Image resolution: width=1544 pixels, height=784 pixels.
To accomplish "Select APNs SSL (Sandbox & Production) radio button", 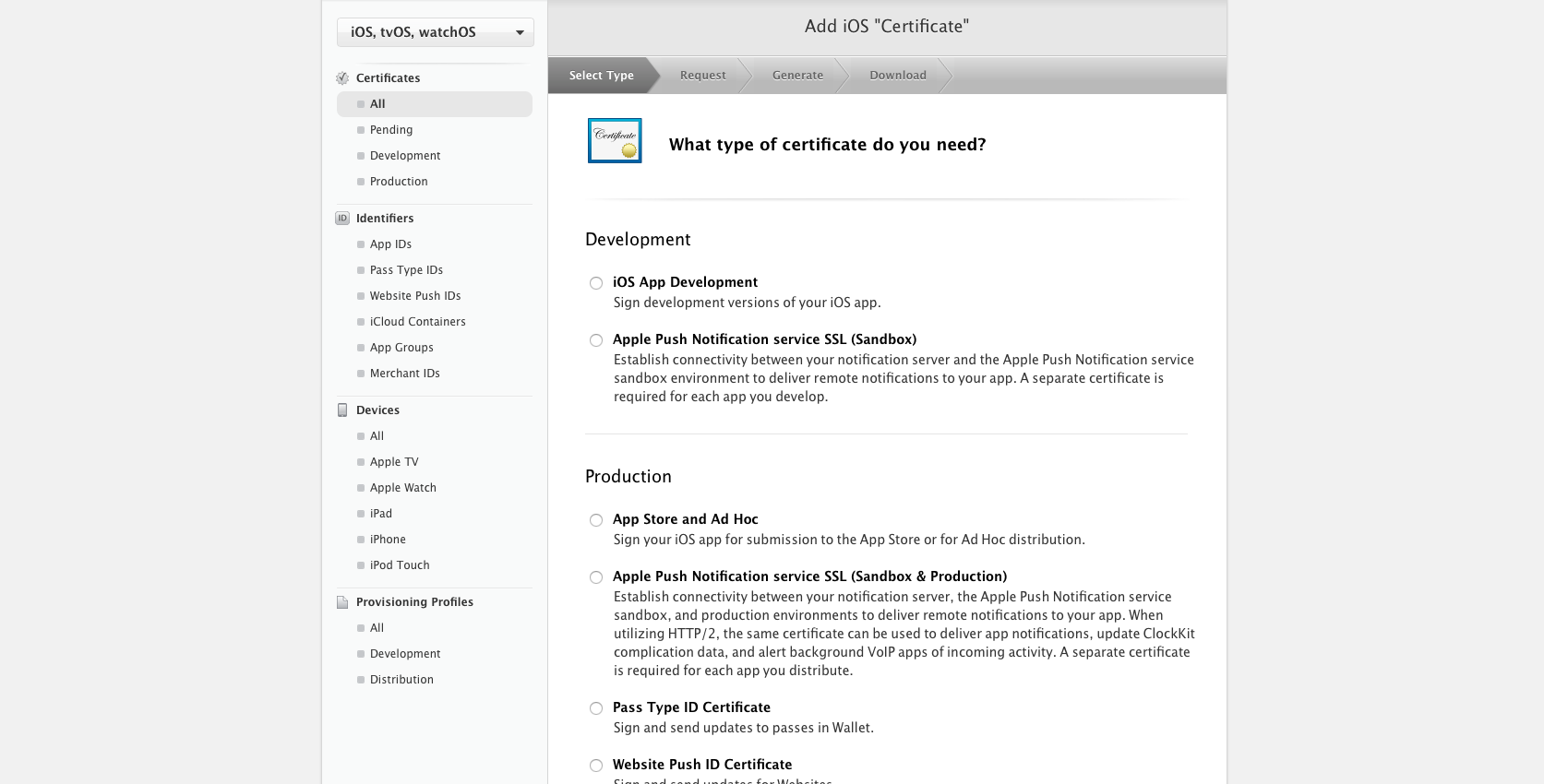I will pos(596,577).
